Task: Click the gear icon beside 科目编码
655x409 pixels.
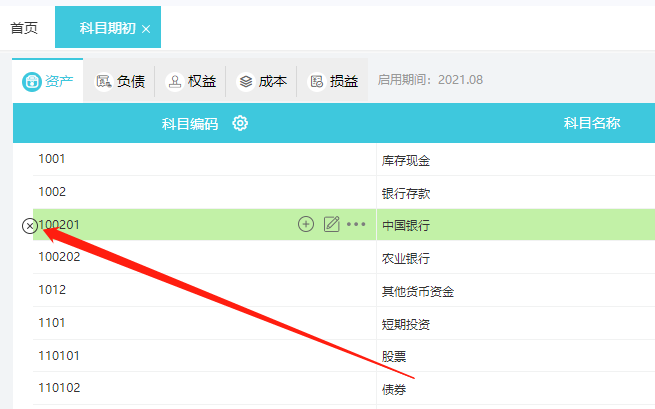Action: point(240,123)
